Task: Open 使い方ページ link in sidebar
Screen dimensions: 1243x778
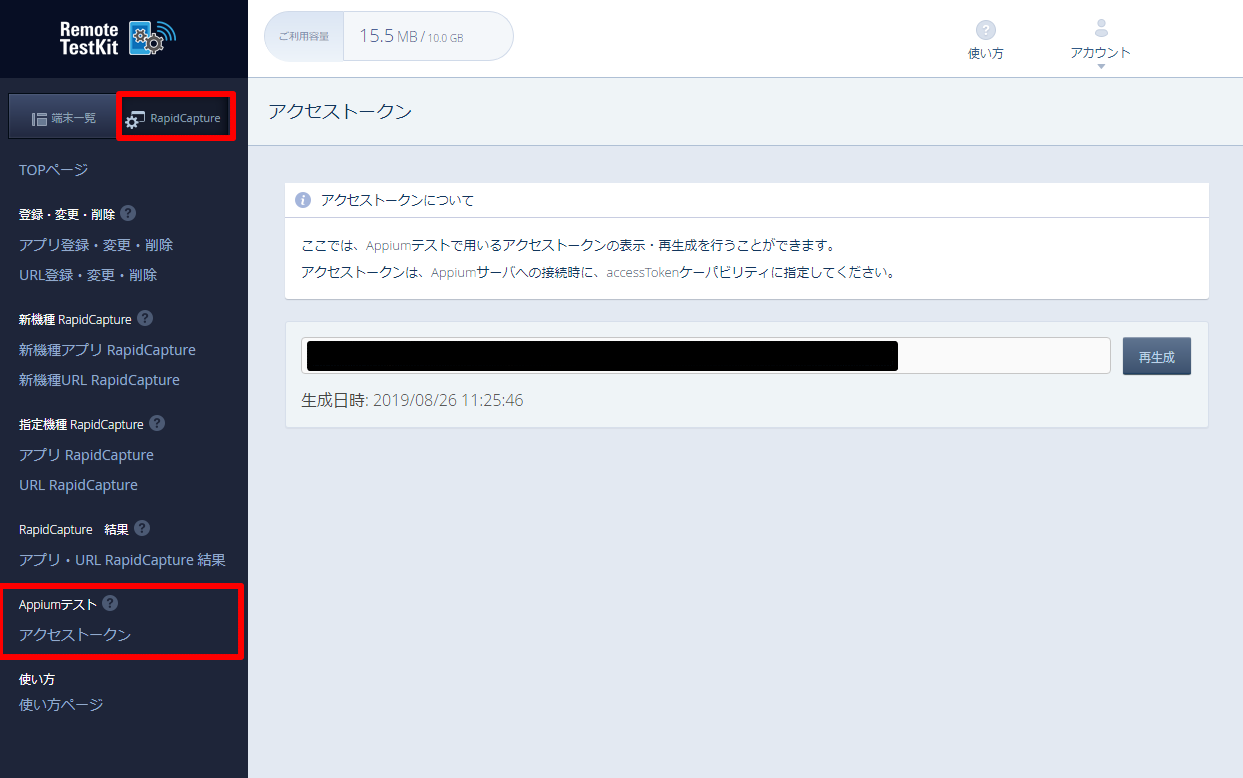Action: tap(61, 705)
